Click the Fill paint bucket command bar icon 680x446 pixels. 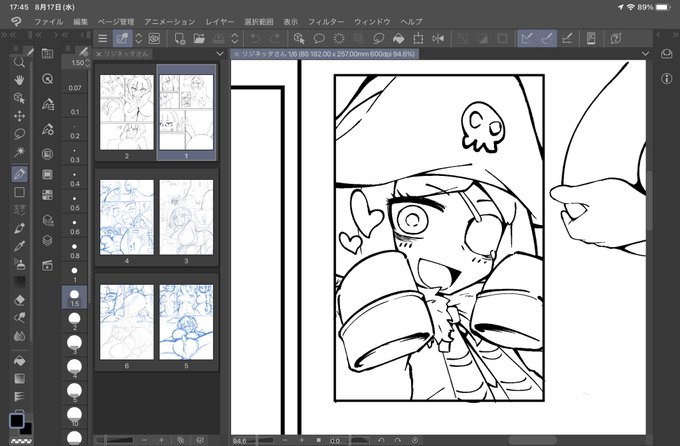[398, 39]
